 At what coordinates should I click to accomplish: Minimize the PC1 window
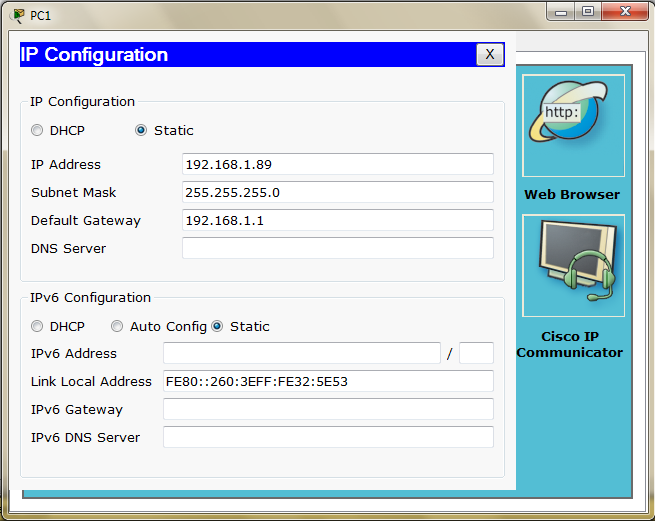(x=561, y=12)
